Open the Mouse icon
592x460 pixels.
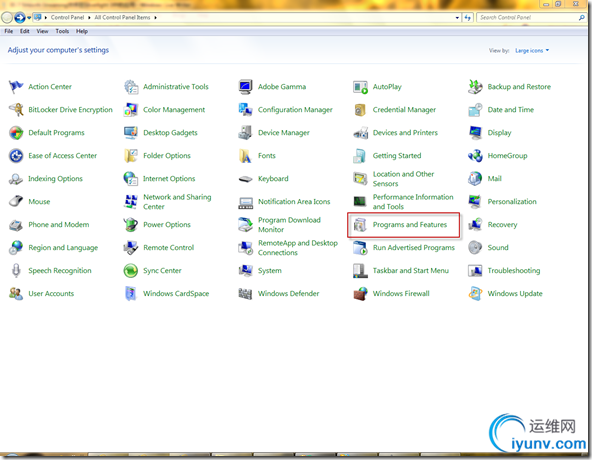pos(16,202)
